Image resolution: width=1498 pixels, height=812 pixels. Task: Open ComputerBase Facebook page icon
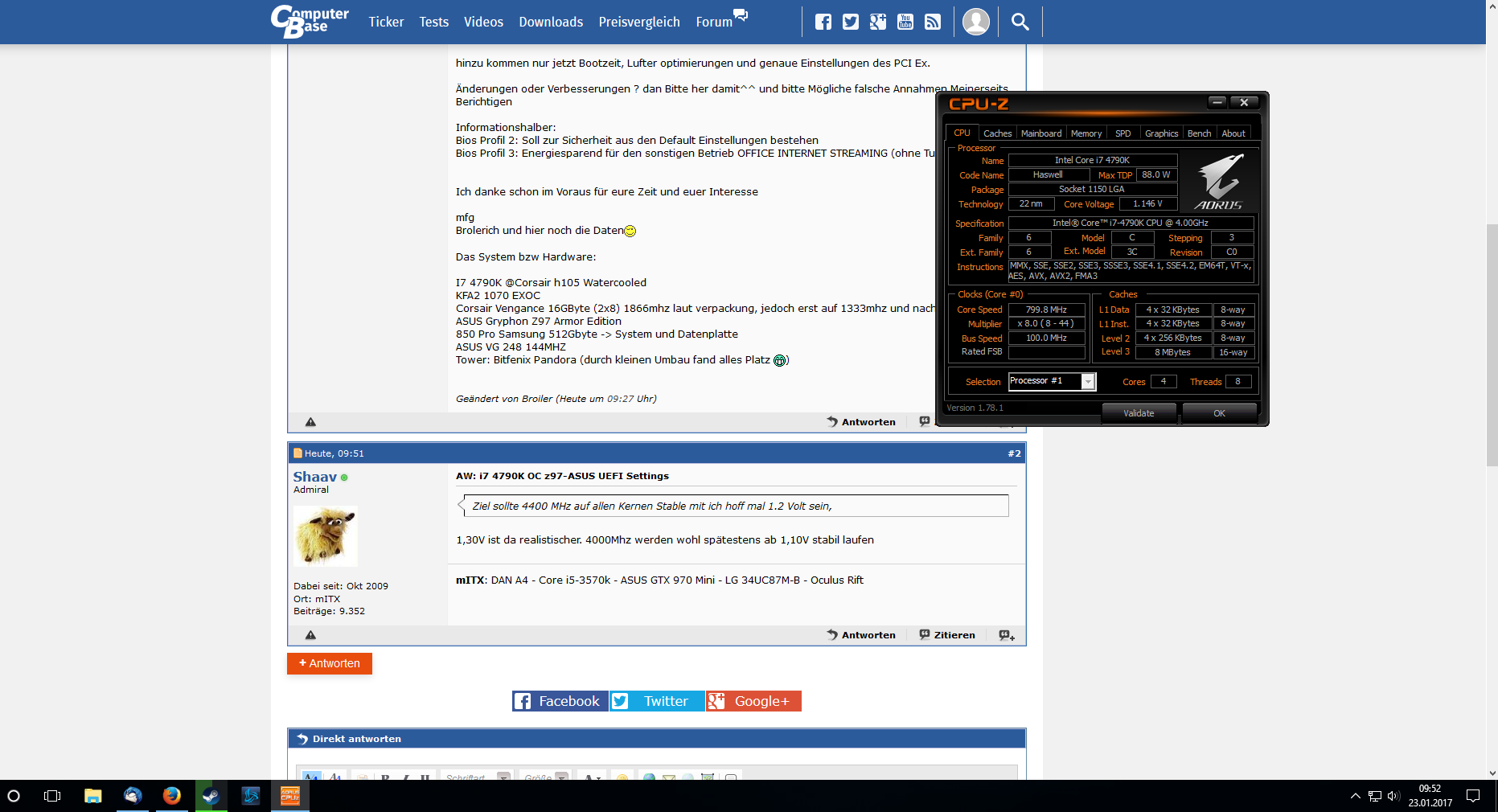click(823, 22)
